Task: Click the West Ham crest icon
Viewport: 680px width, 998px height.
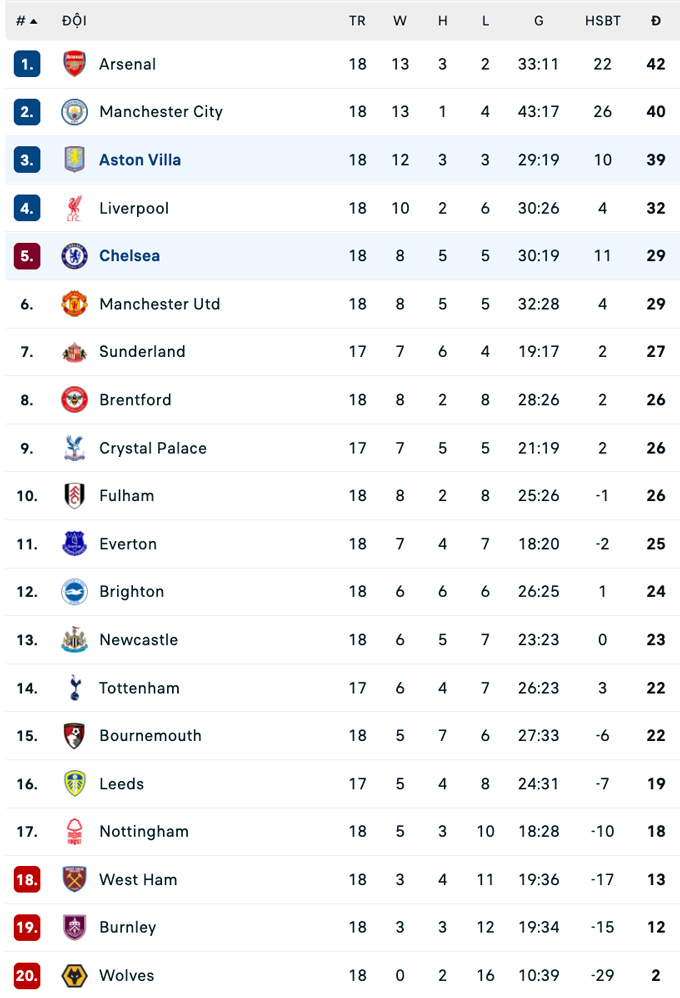Action: [x=75, y=880]
